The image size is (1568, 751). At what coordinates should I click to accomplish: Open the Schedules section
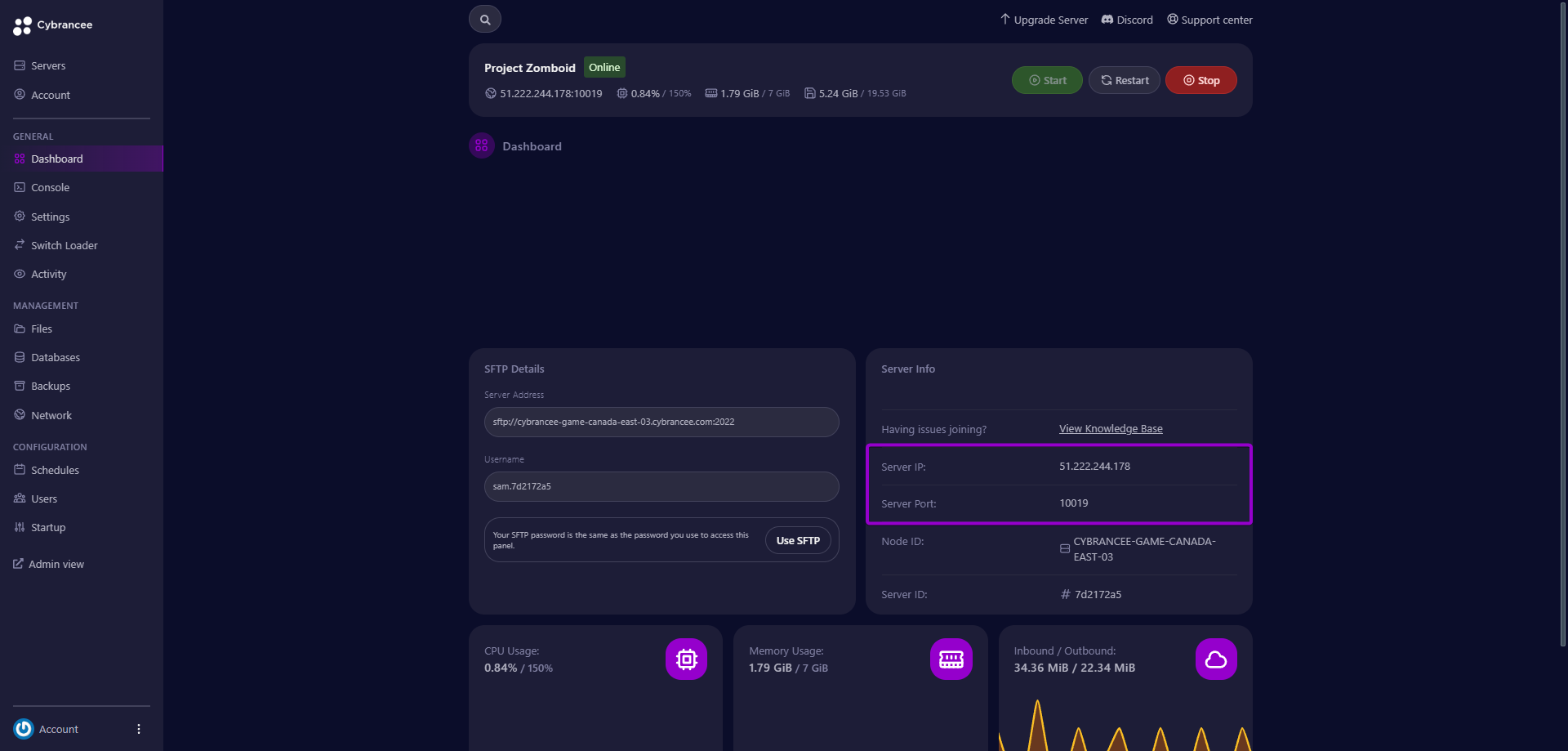click(x=21, y=470)
